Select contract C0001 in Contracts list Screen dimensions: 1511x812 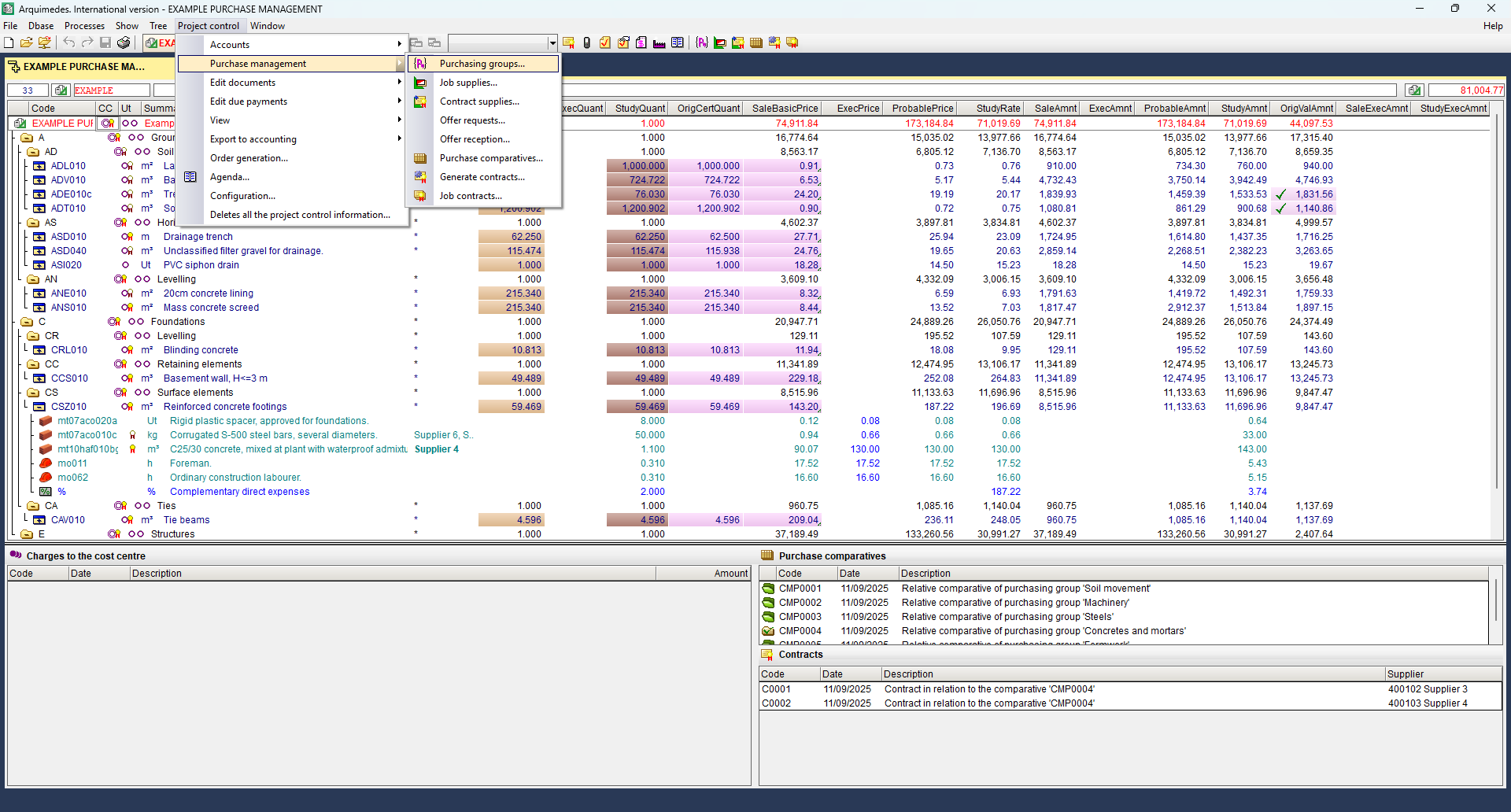click(776, 689)
